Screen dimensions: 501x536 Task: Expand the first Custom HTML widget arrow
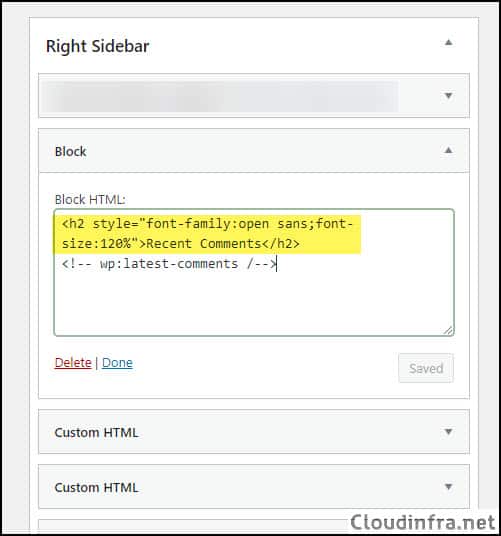[448, 431]
